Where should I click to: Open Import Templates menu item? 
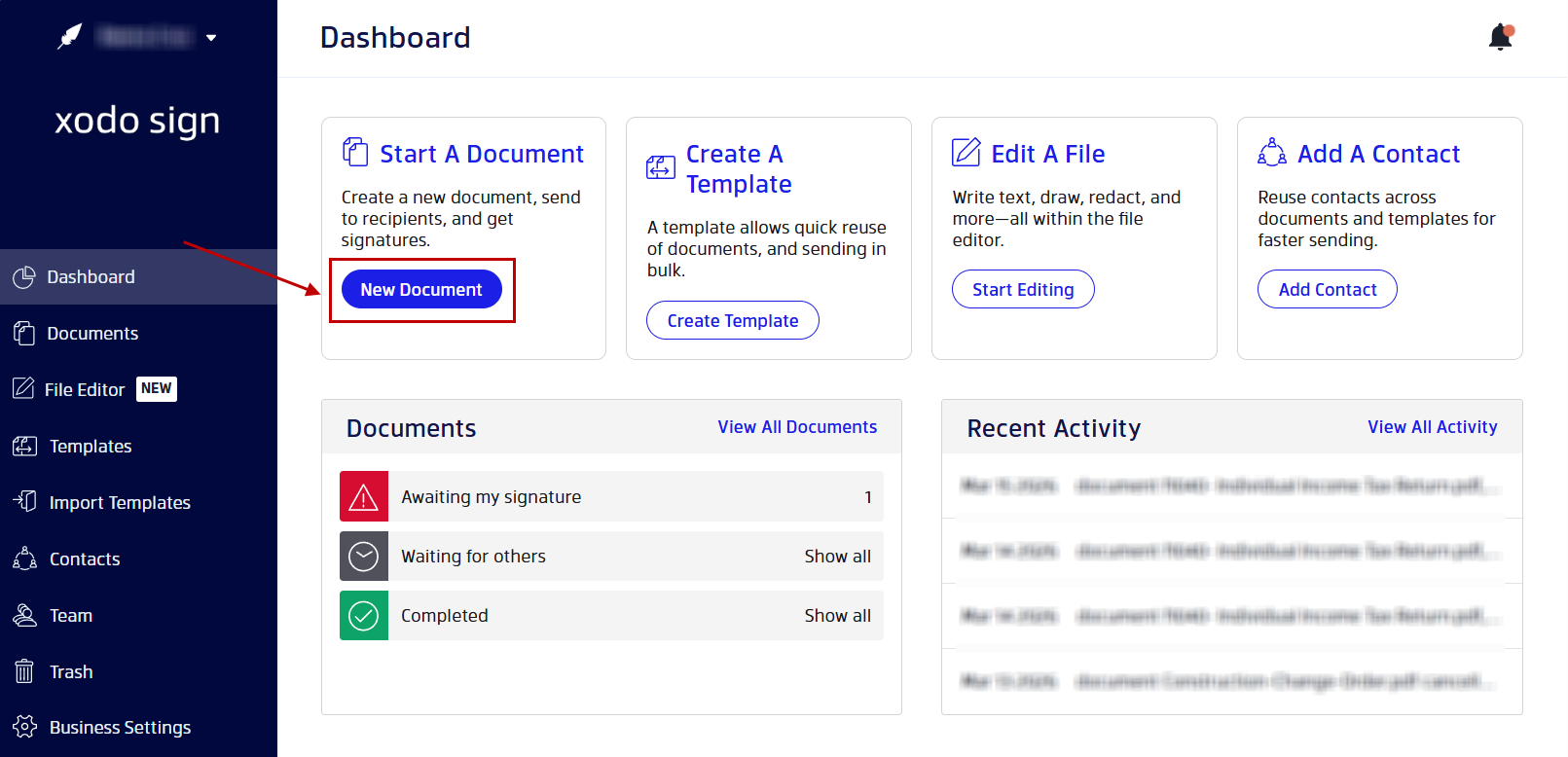point(138,502)
